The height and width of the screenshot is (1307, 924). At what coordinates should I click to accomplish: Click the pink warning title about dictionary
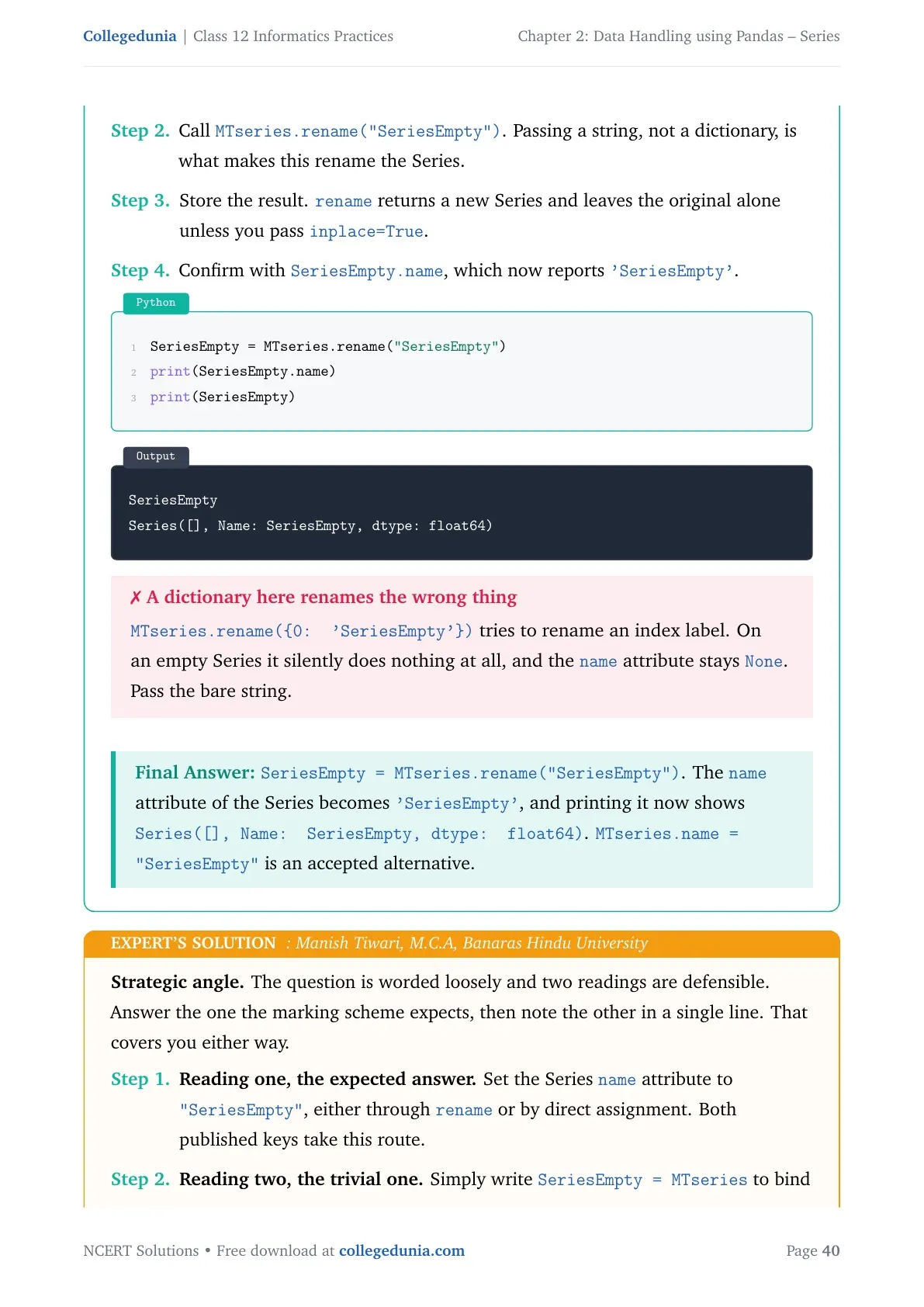click(x=331, y=597)
